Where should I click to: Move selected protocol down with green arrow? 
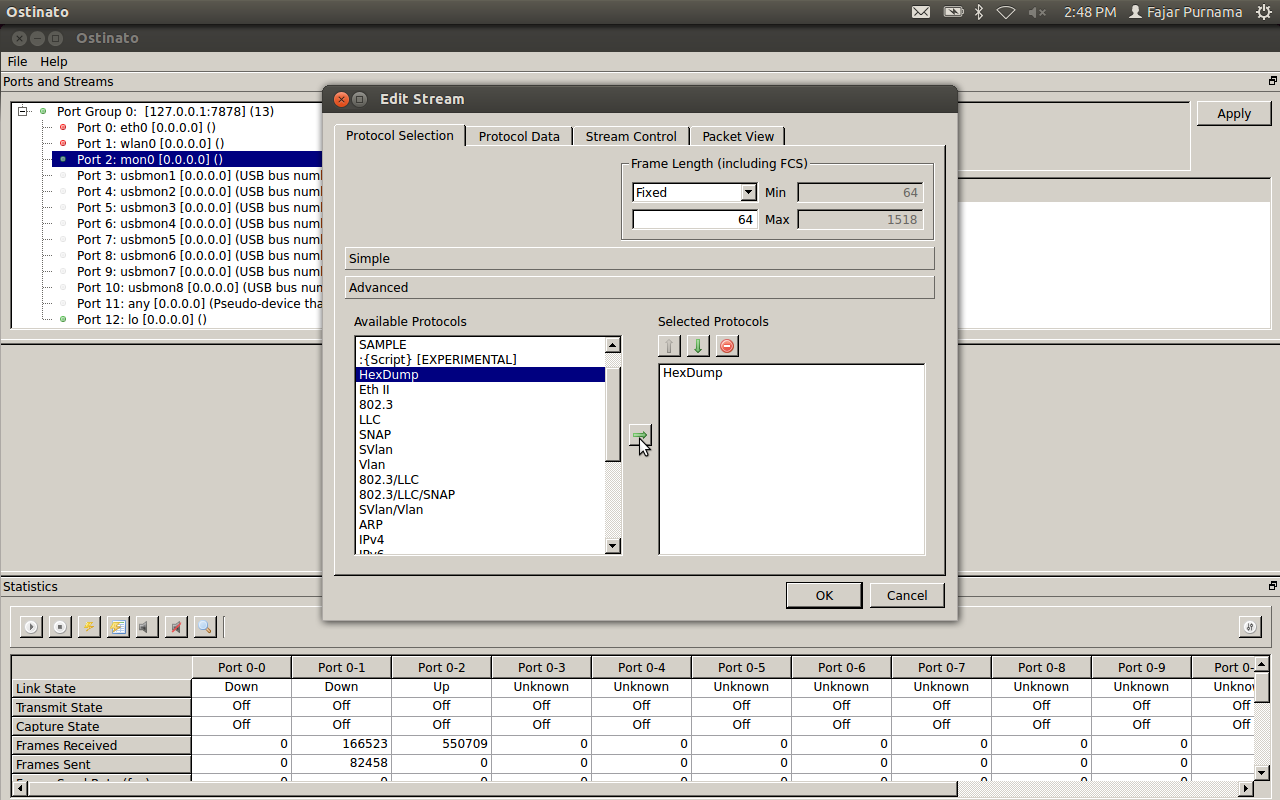point(698,346)
